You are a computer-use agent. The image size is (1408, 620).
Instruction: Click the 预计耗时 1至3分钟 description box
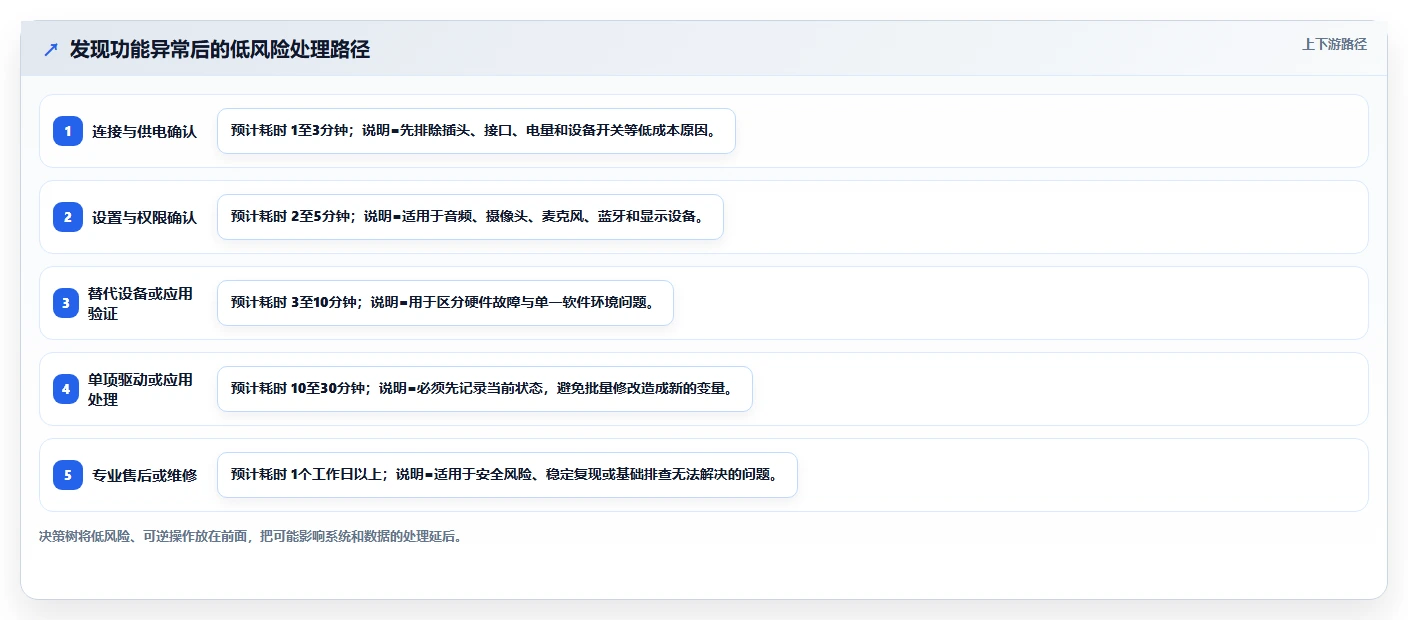(x=476, y=131)
